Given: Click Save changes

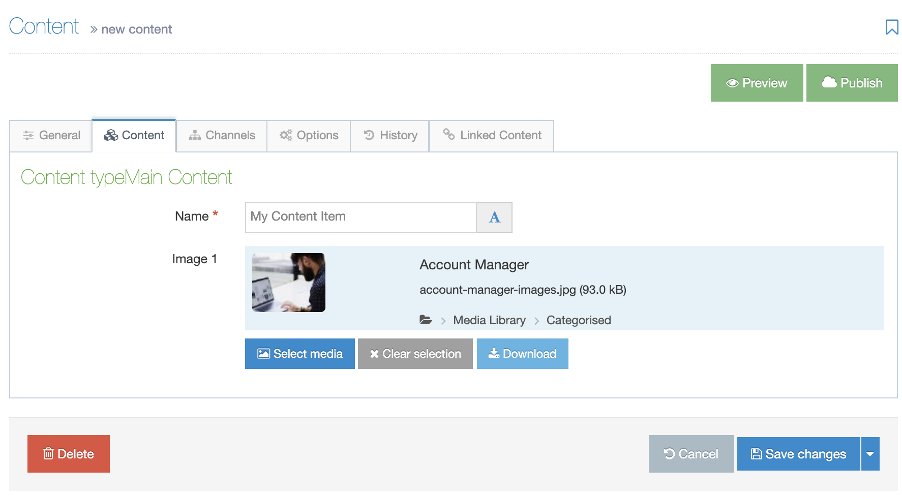Looking at the screenshot, I should (798, 454).
